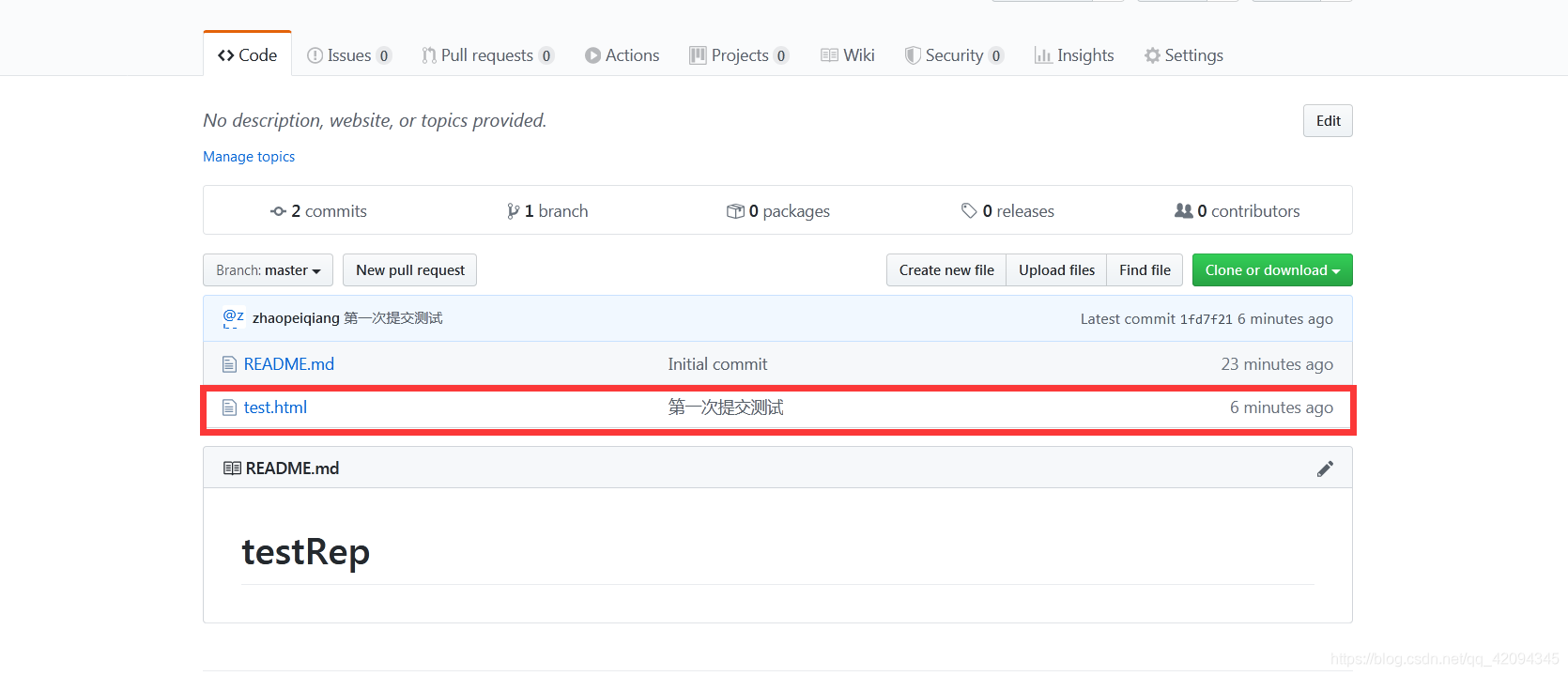Click the No description provided text

[x=375, y=120]
